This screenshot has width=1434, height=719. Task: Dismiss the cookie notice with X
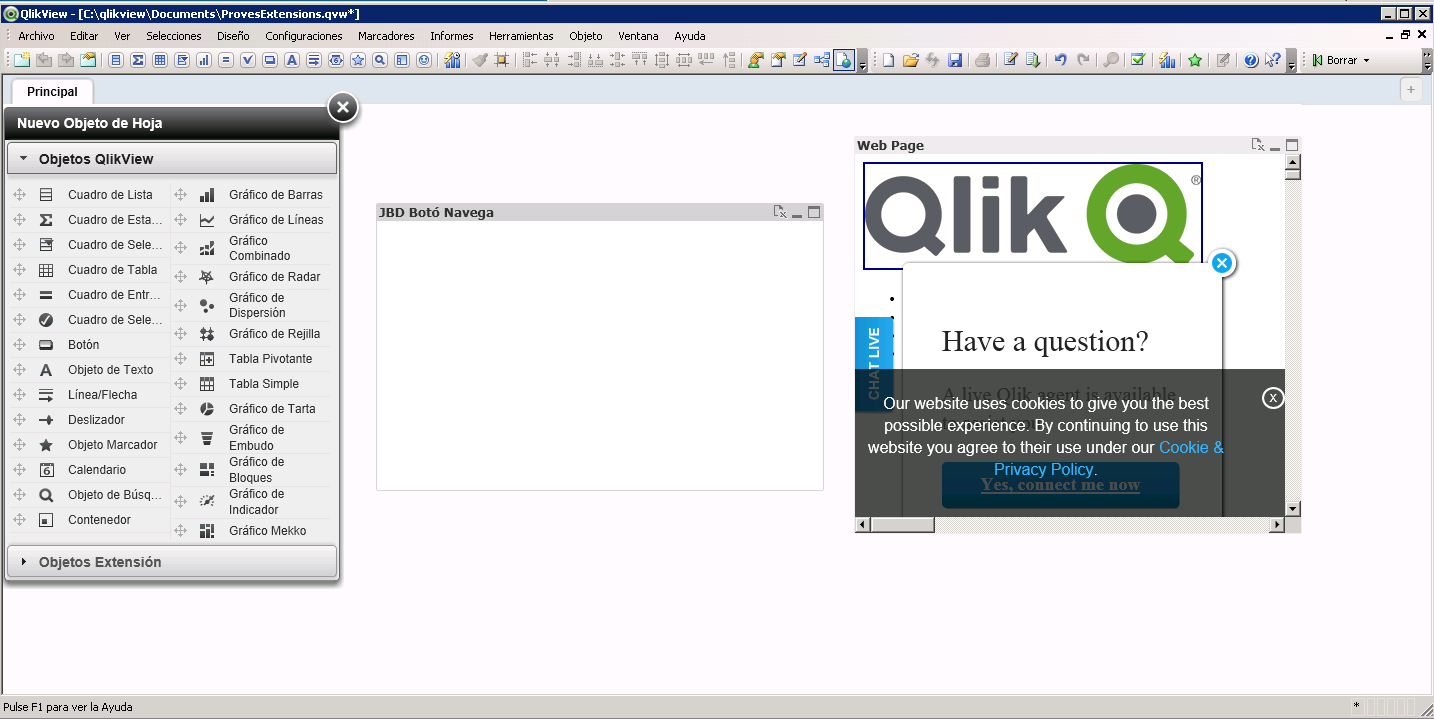(x=1272, y=398)
